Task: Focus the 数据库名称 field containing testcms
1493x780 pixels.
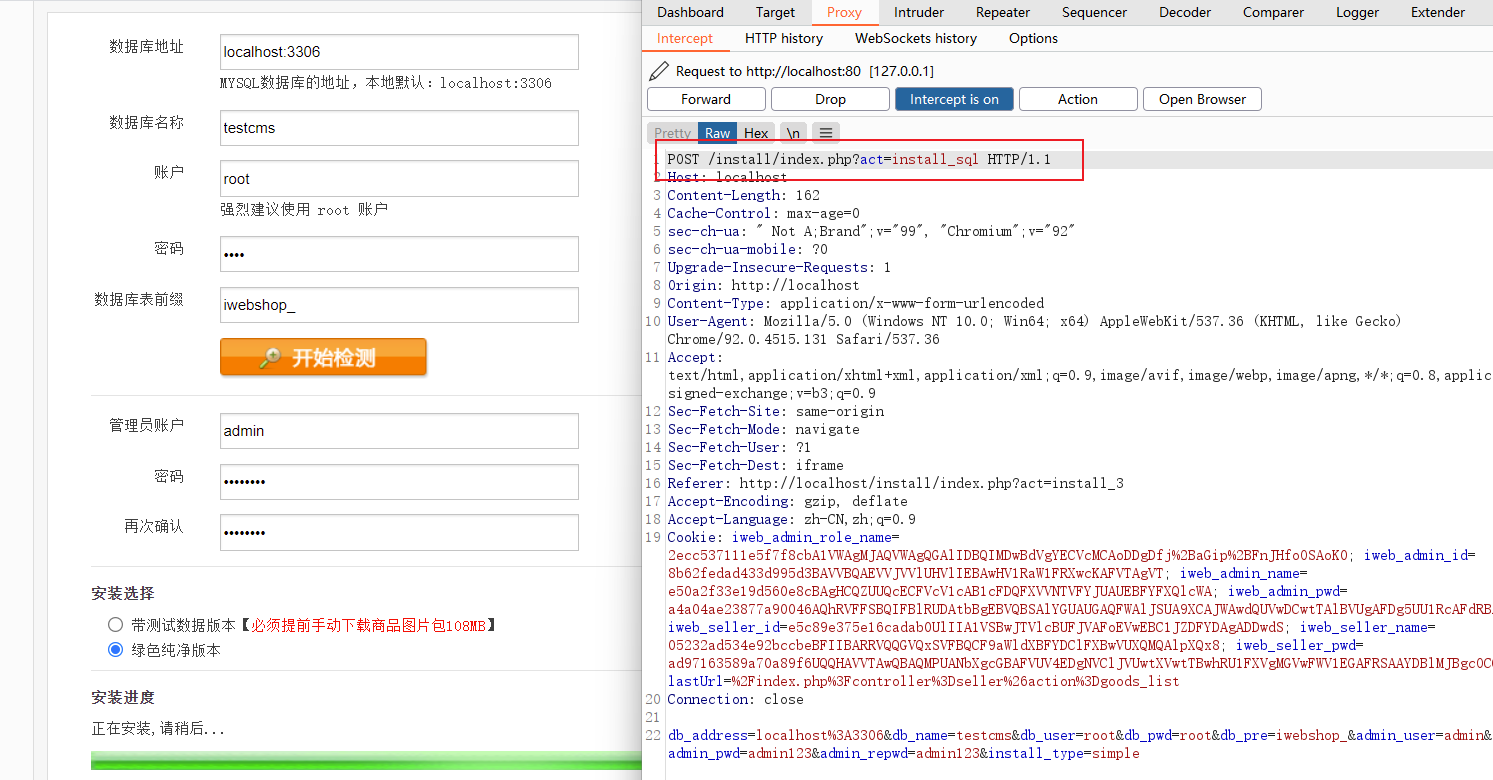Action: (399, 128)
